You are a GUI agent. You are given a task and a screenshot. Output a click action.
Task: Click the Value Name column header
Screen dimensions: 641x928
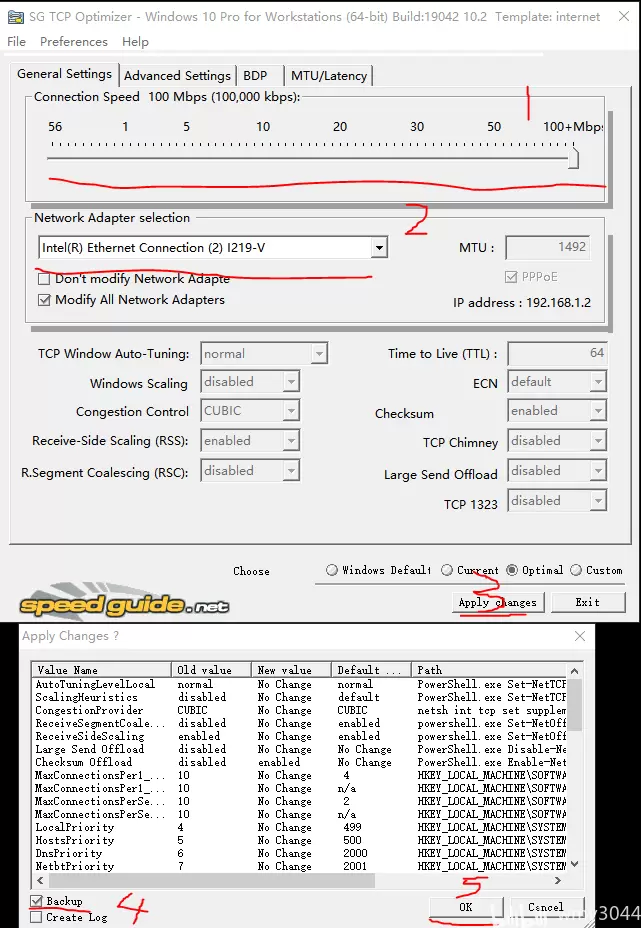pyautogui.click(x=101, y=670)
